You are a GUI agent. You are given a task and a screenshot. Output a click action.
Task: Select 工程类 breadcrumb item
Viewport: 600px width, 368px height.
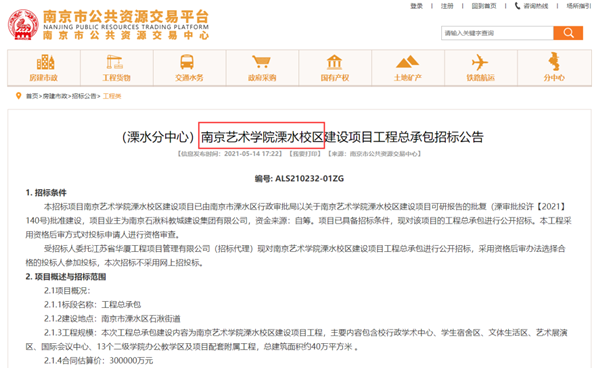pyautogui.click(x=112, y=96)
